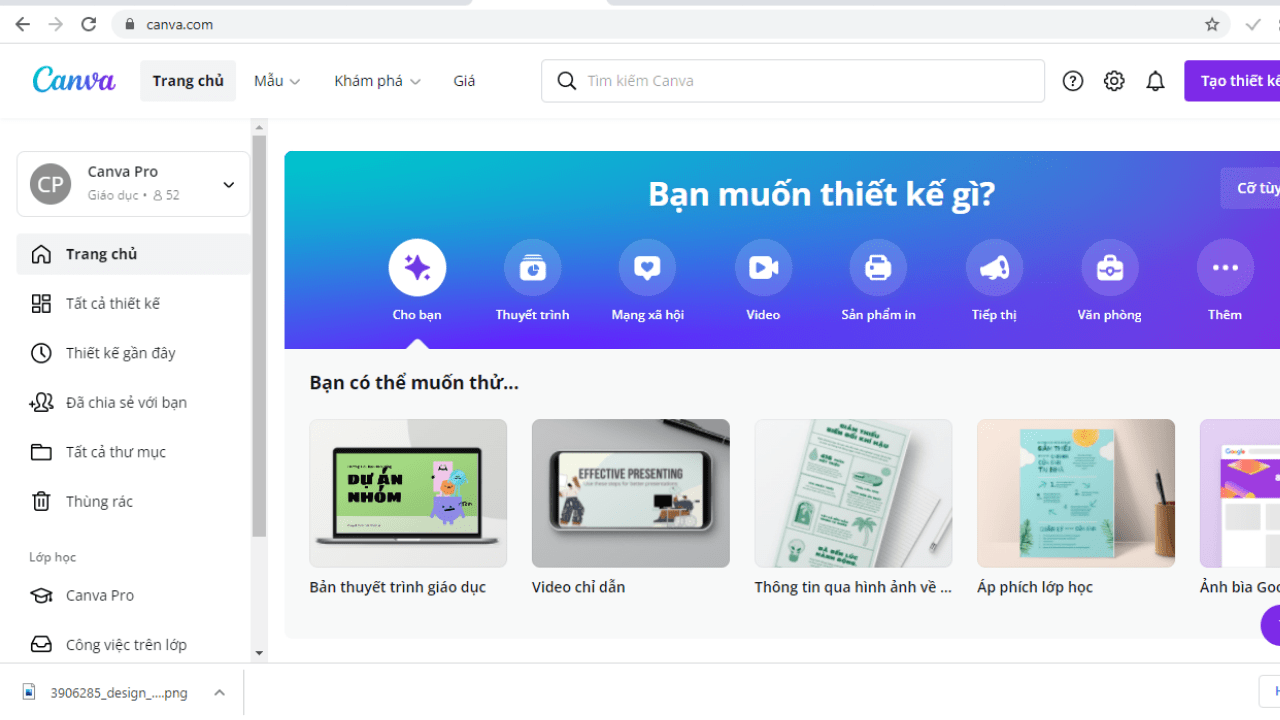
Task: Click the sidebar scrollbar down arrow
Action: pos(259,653)
